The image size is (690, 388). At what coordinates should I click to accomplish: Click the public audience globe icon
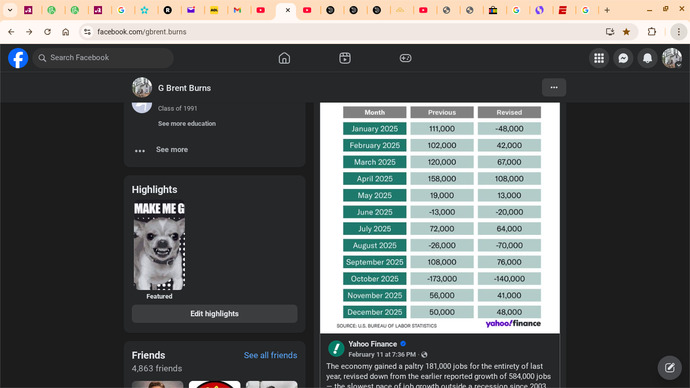(x=424, y=355)
